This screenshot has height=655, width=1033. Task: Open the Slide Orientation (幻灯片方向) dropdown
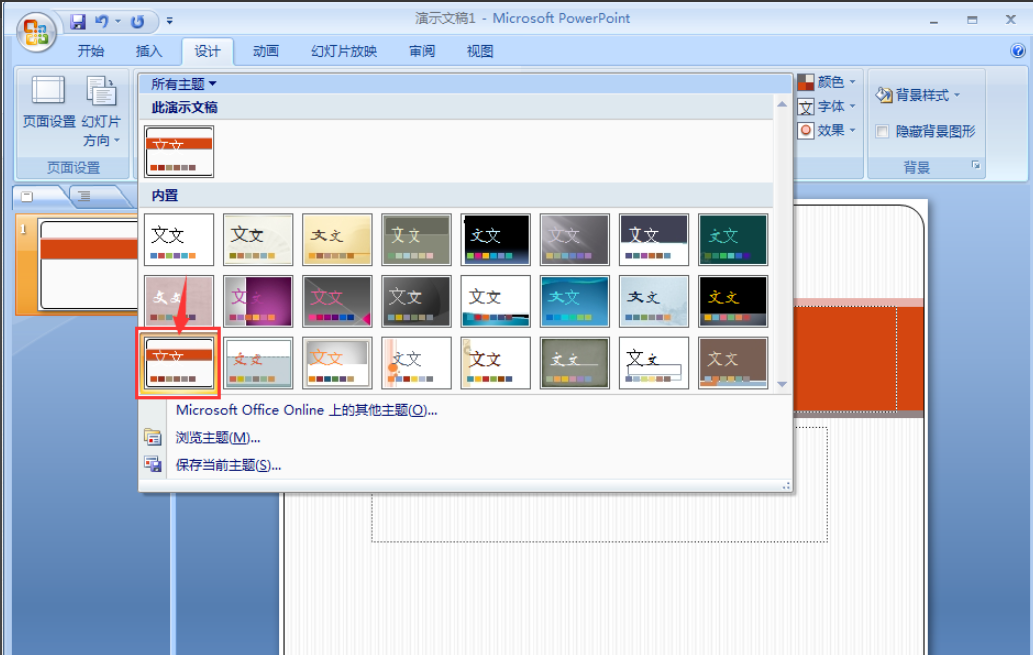tap(101, 111)
